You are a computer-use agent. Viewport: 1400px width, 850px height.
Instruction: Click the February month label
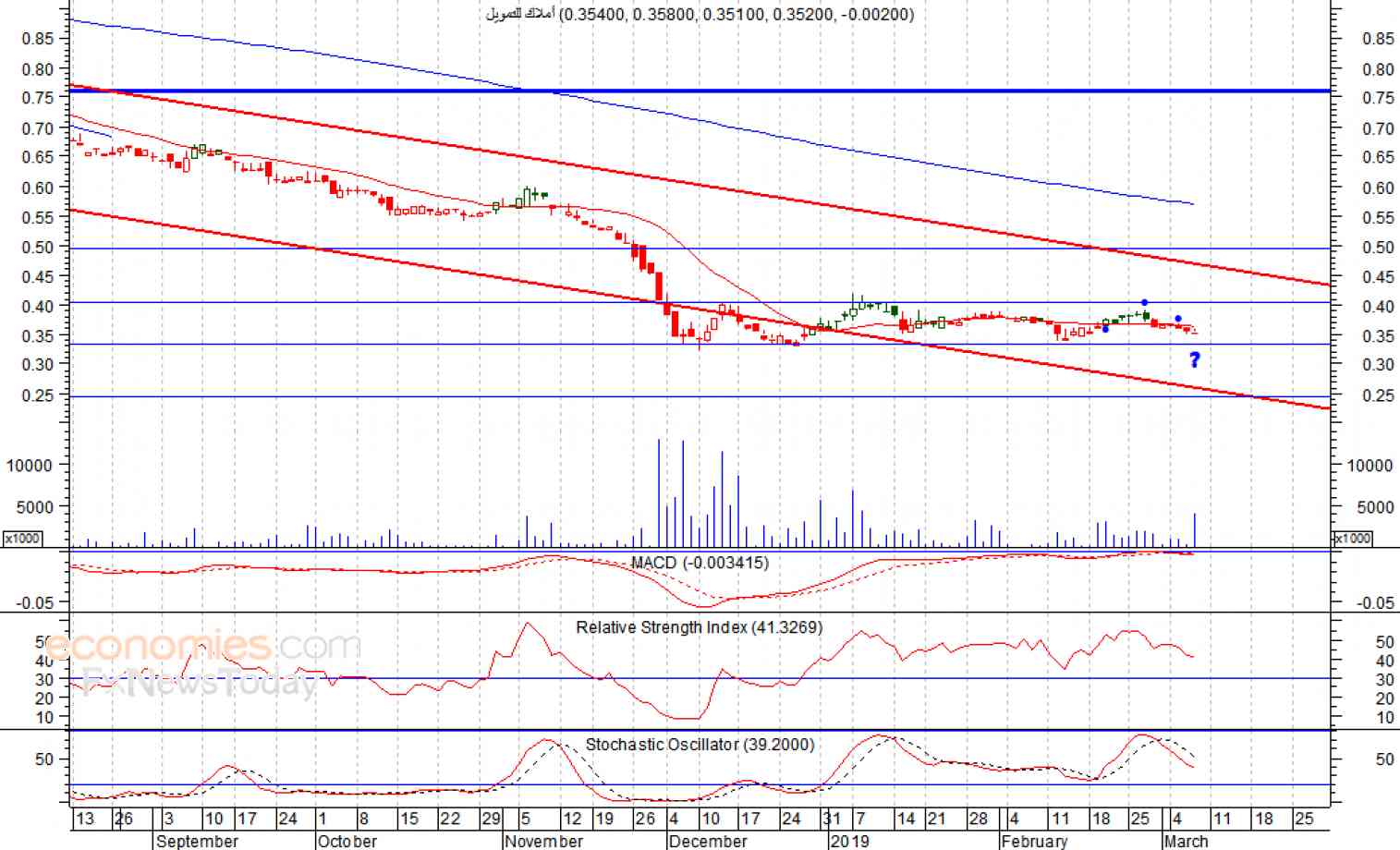pyautogui.click(x=1035, y=841)
